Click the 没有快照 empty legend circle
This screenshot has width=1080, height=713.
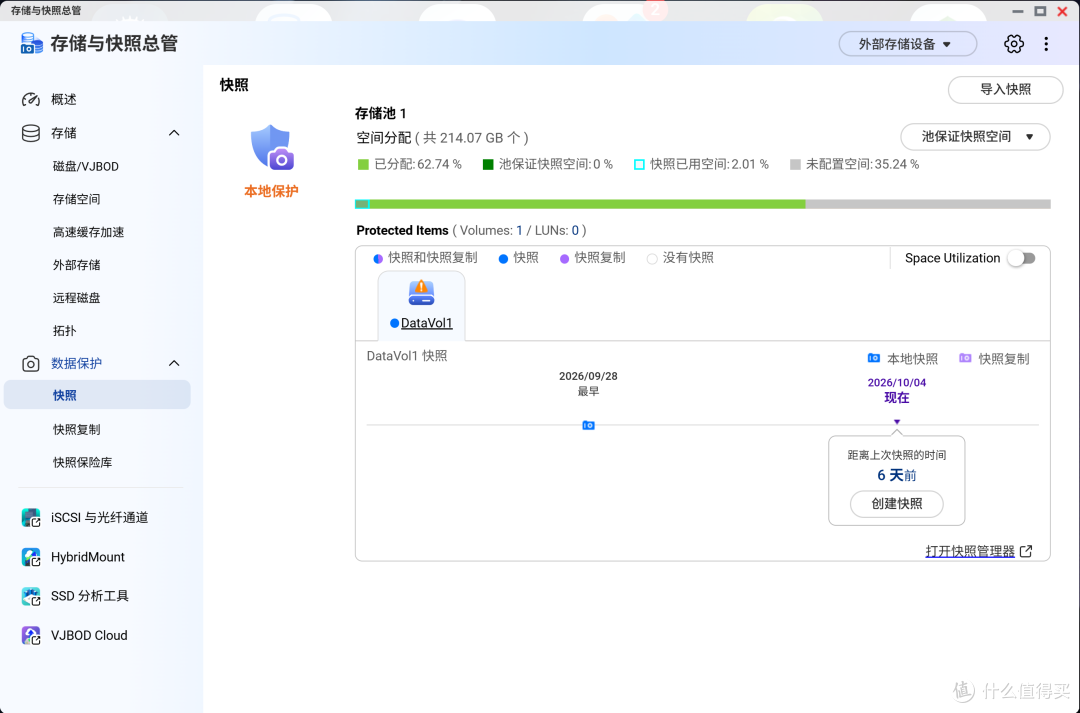(x=652, y=258)
